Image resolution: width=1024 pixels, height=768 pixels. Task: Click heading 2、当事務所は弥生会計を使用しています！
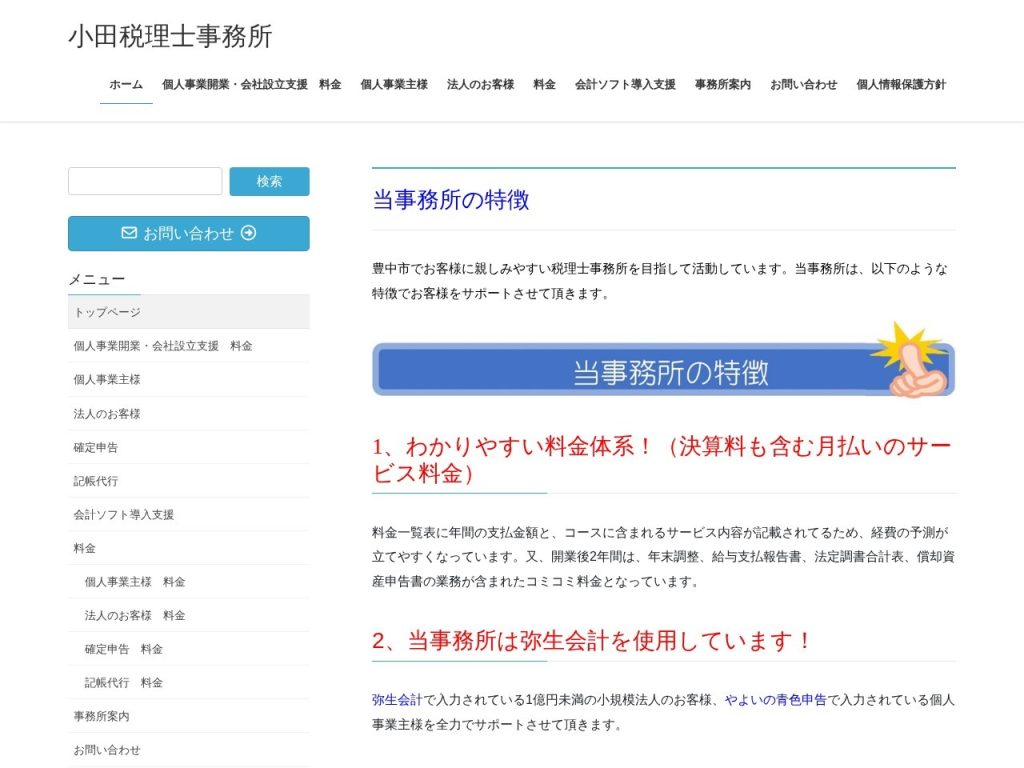tap(592, 641)
